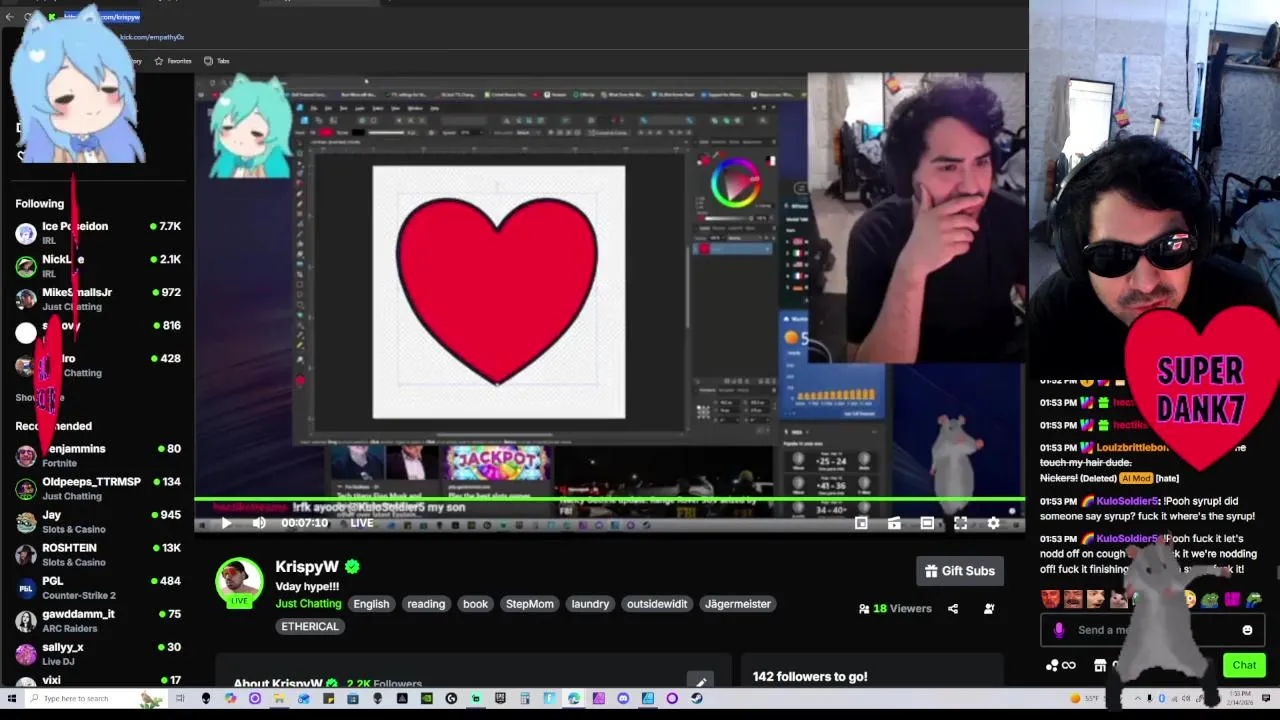Click the Gift Subs button
Screen dimensions: 1280x720
959,571
